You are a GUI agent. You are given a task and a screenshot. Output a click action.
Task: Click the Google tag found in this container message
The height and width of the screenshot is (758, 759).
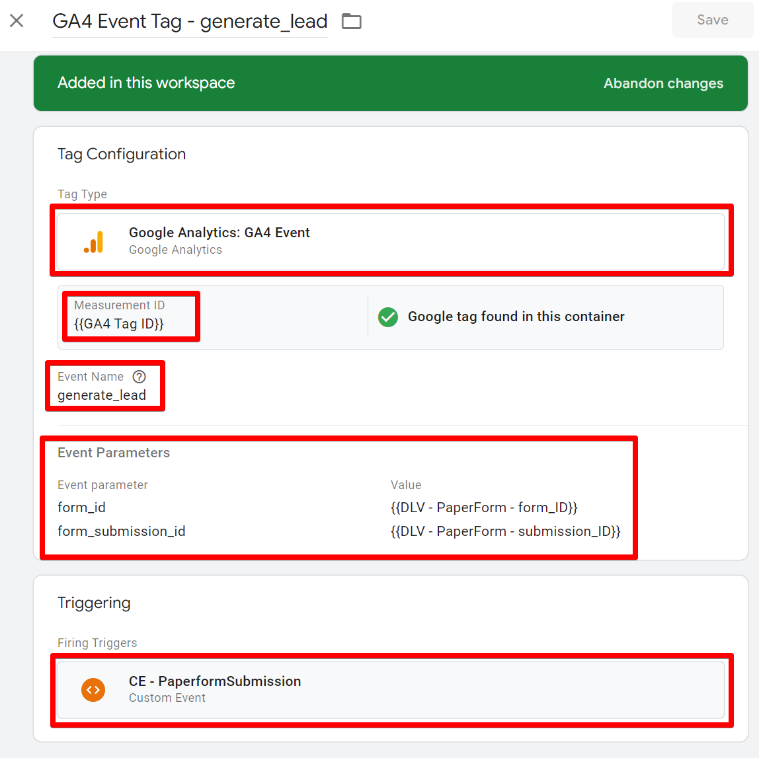click(516, 317)
